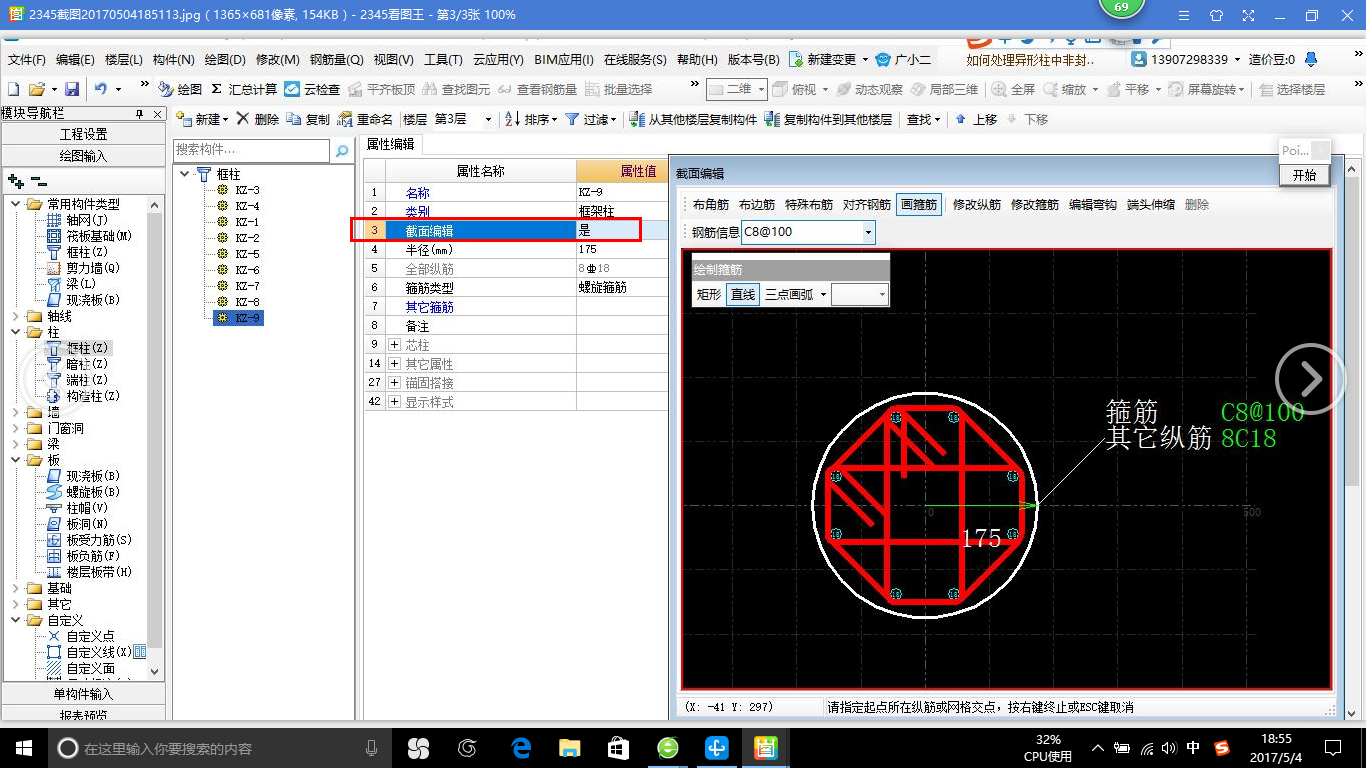Viewport: 1366px width, 768px height.
Task: Open the 三点画弧 dropdown arrow
Action: point(823,294)
